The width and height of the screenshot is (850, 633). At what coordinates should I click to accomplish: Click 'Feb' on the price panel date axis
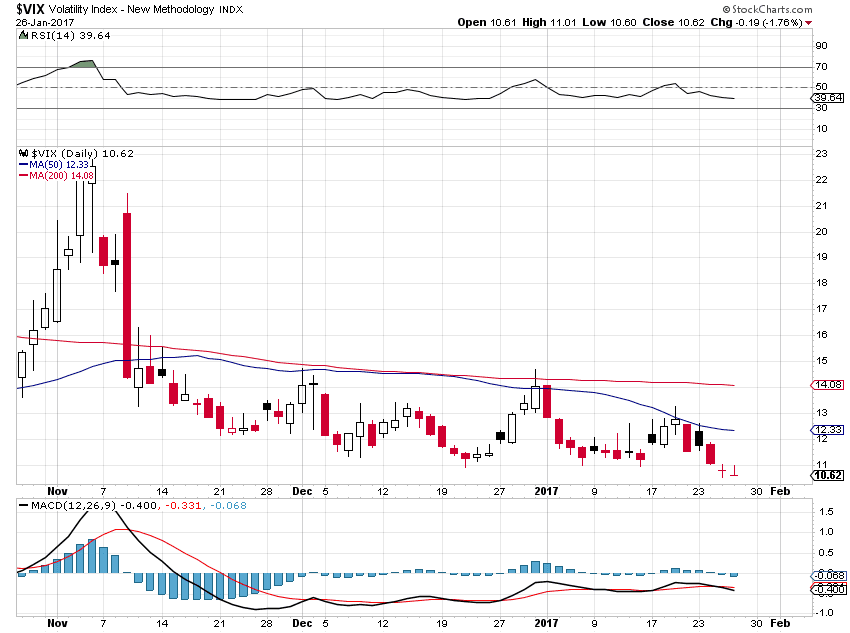coord(780,491)
